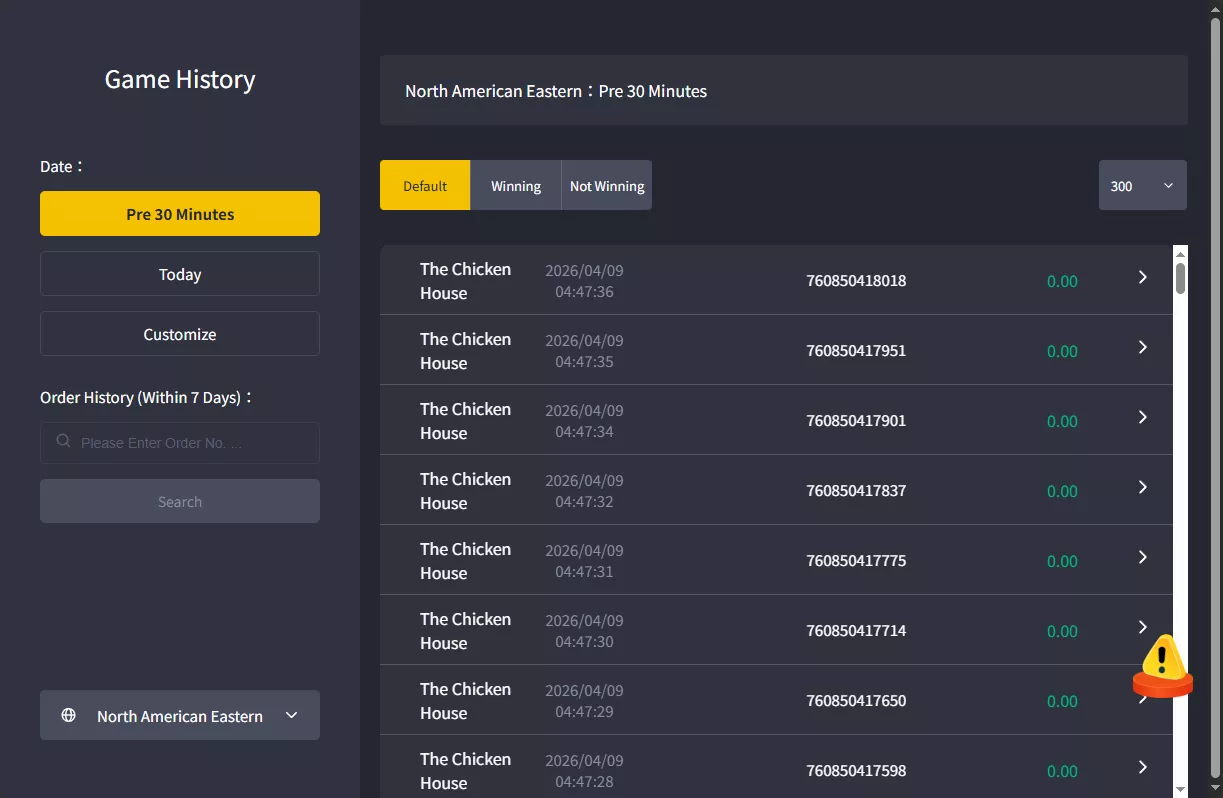The width and height of the screenshot is (1223, 798).
Task: Click the 0.00 amount for order 760850417901
Action: (1062, 421)
